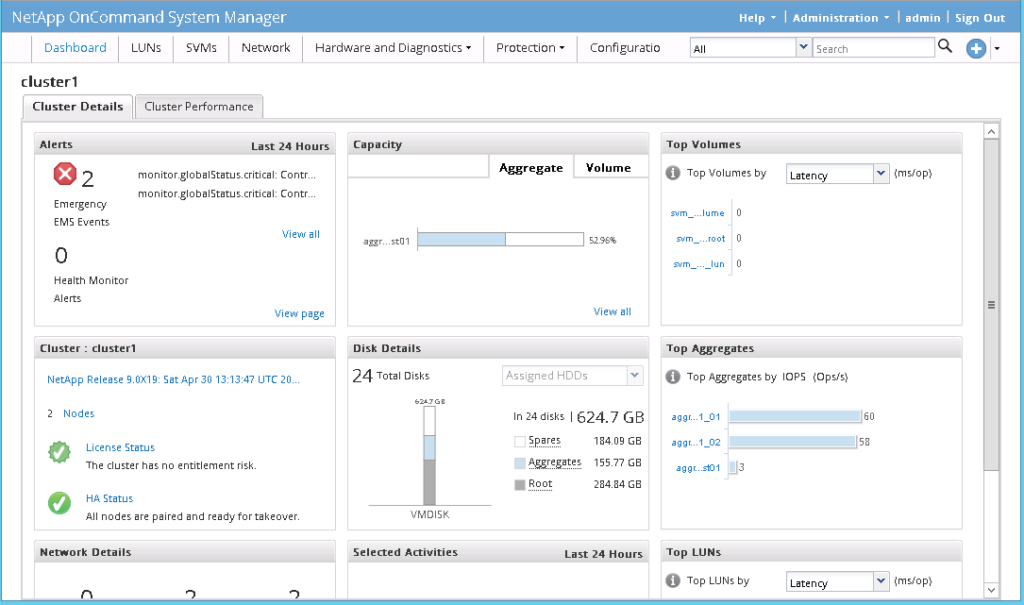Open the Protection menu

[x=528, y=47]
